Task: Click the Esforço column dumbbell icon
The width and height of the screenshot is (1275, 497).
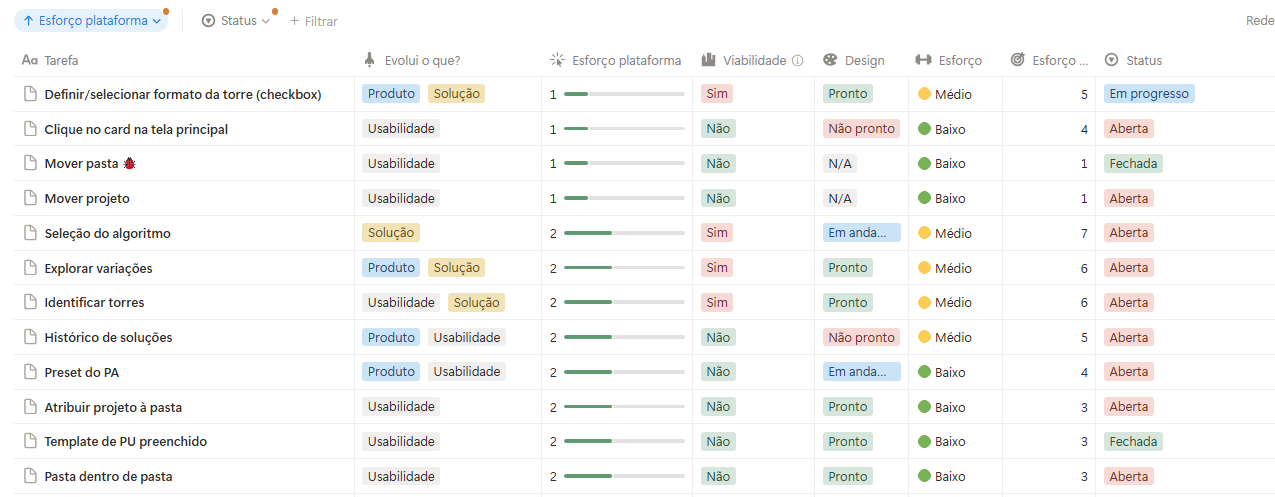Action: (923, 61)
